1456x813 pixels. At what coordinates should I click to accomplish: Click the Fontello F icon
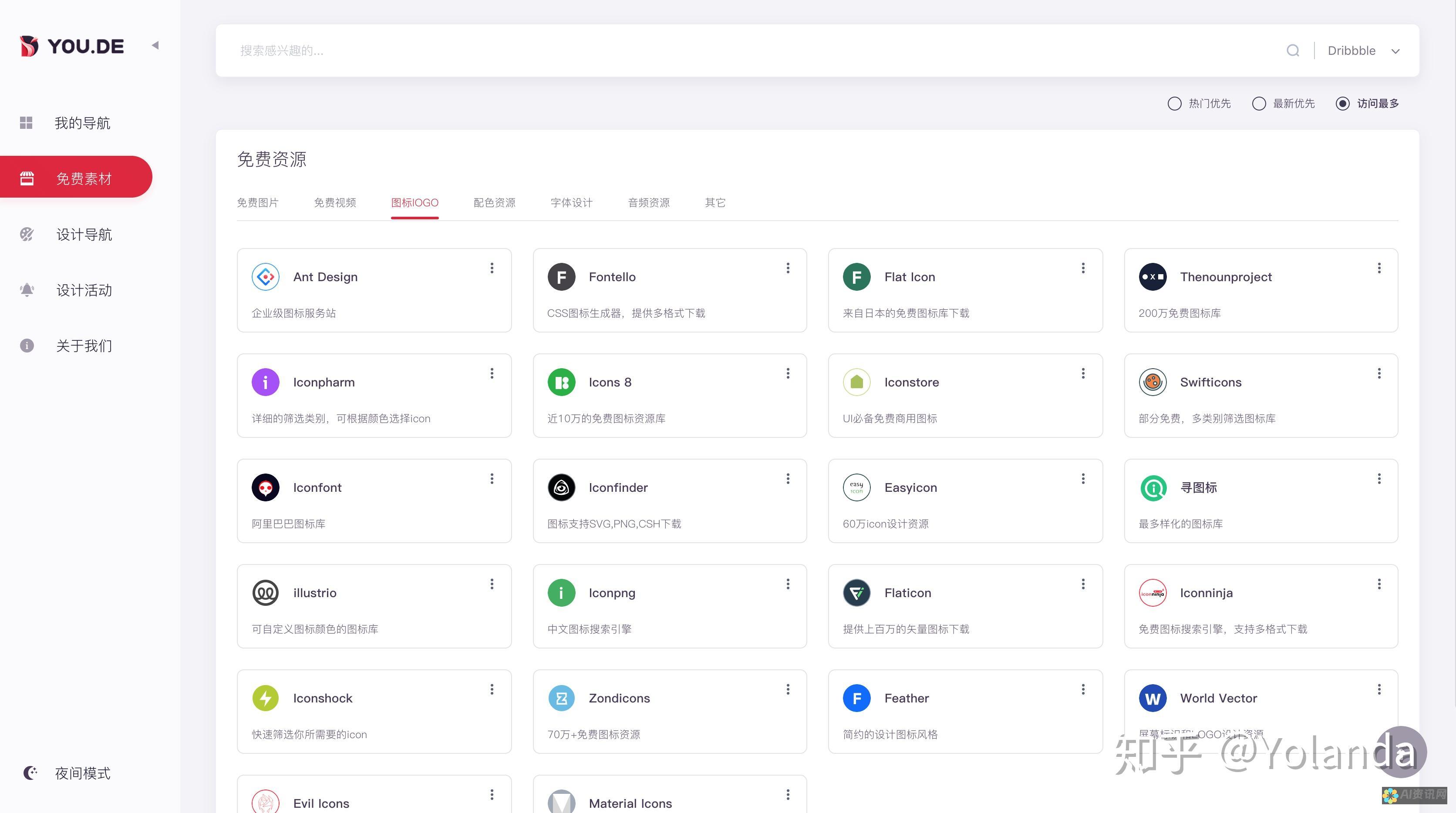(561, 277)
